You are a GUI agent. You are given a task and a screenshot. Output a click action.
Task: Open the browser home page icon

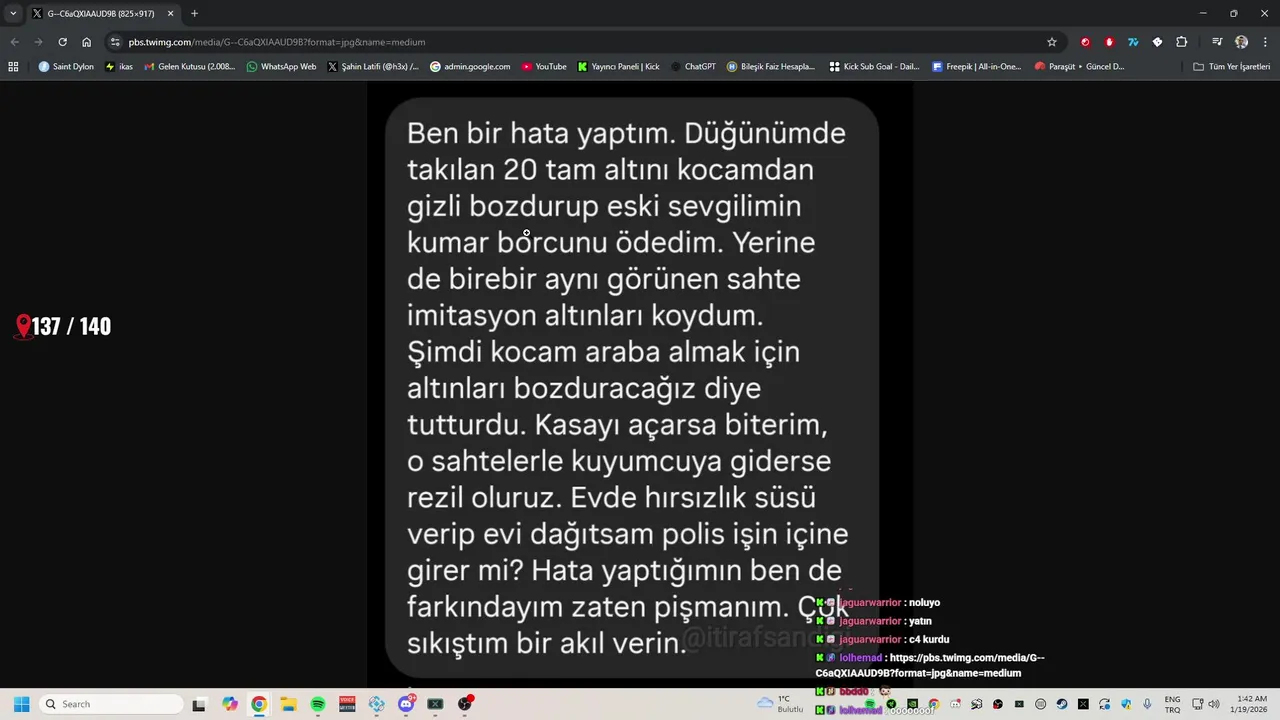click(x=87, y=42)
